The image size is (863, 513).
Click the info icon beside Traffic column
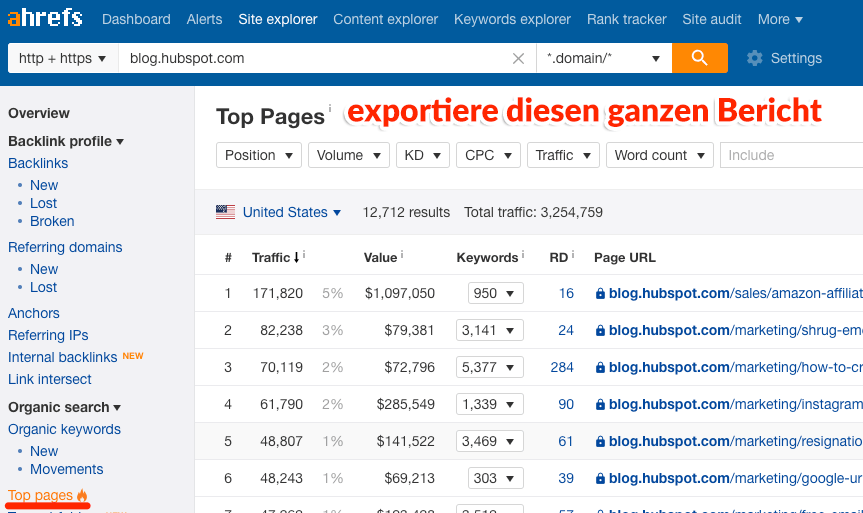pos(304,254)
